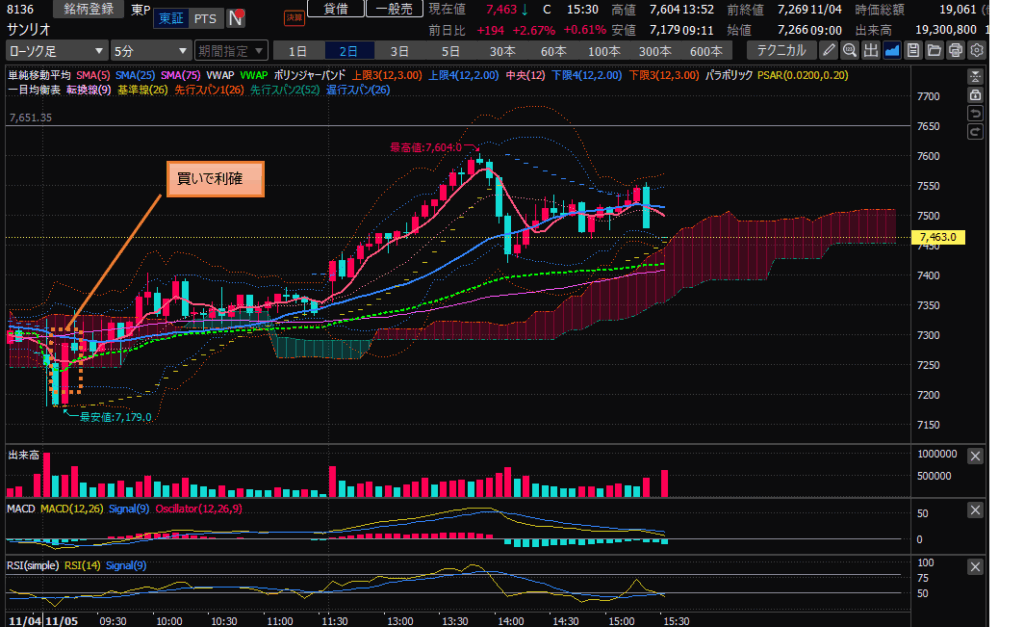Click the lock icon beside price axis

pyautogui.click(x=975, y=95)
